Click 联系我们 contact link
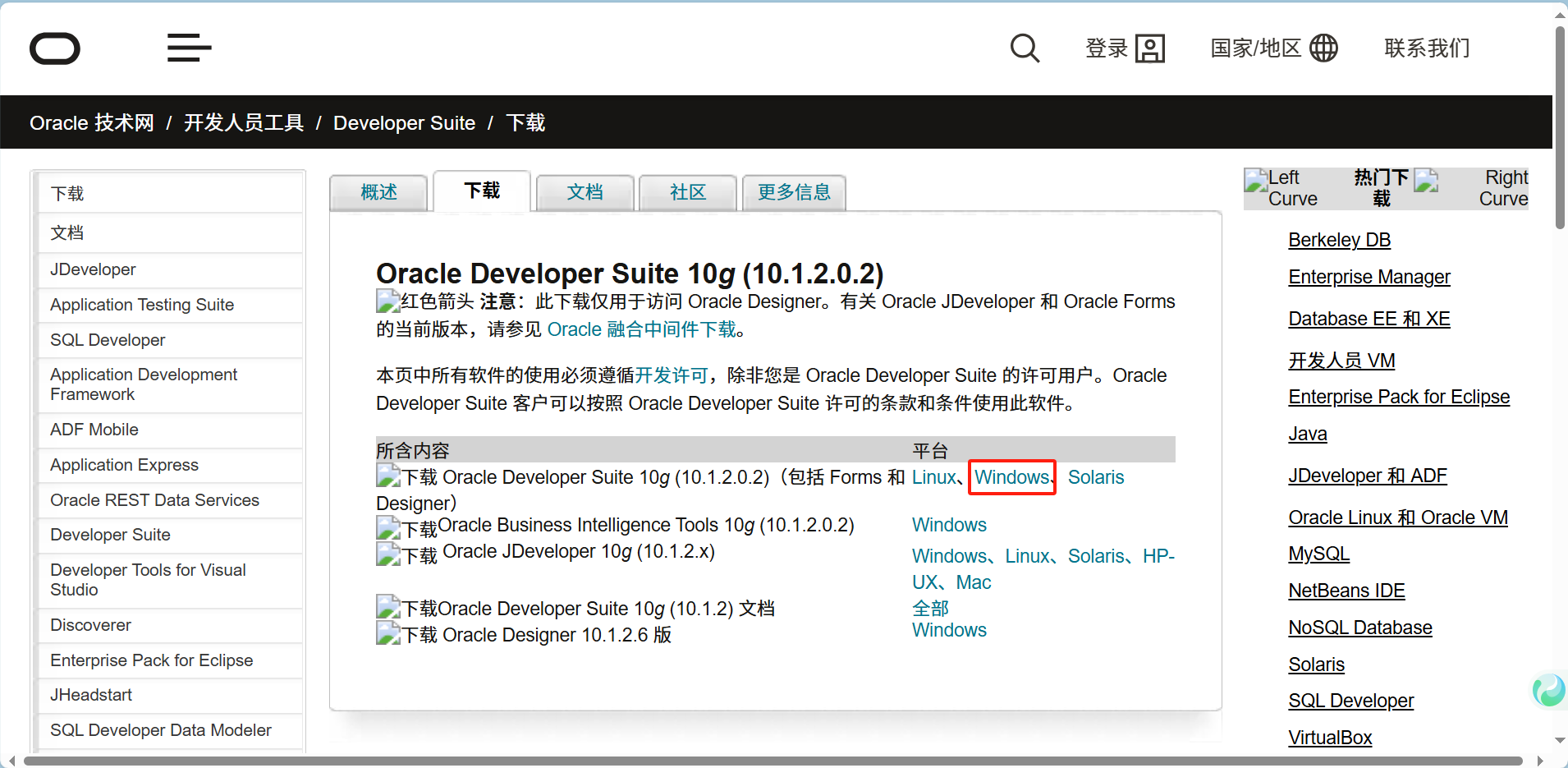1568x768 pixels. [x=1427, y=48]
